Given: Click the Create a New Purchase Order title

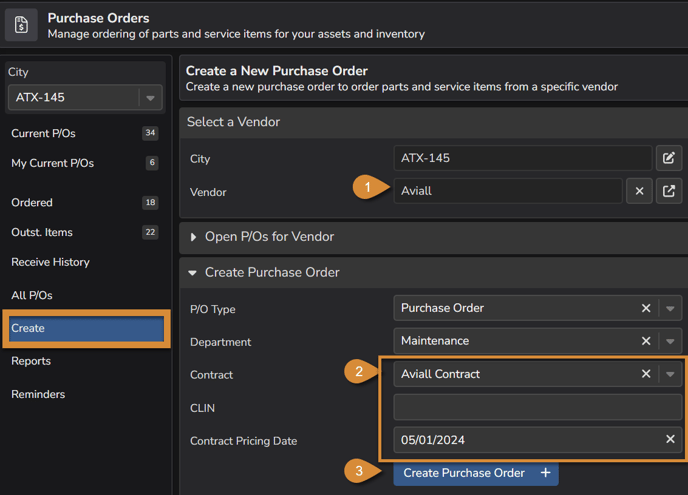Looking at the screenshot, I should pos(276,71).
